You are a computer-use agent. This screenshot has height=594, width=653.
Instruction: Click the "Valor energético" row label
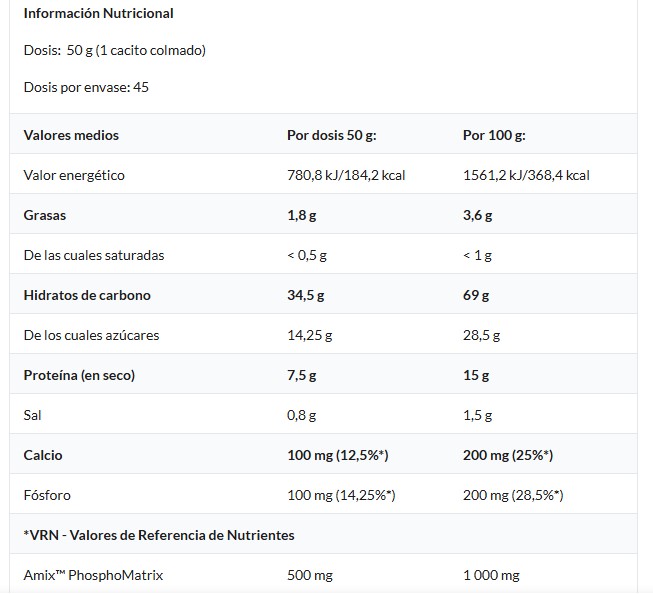click(x=74, y=175)
